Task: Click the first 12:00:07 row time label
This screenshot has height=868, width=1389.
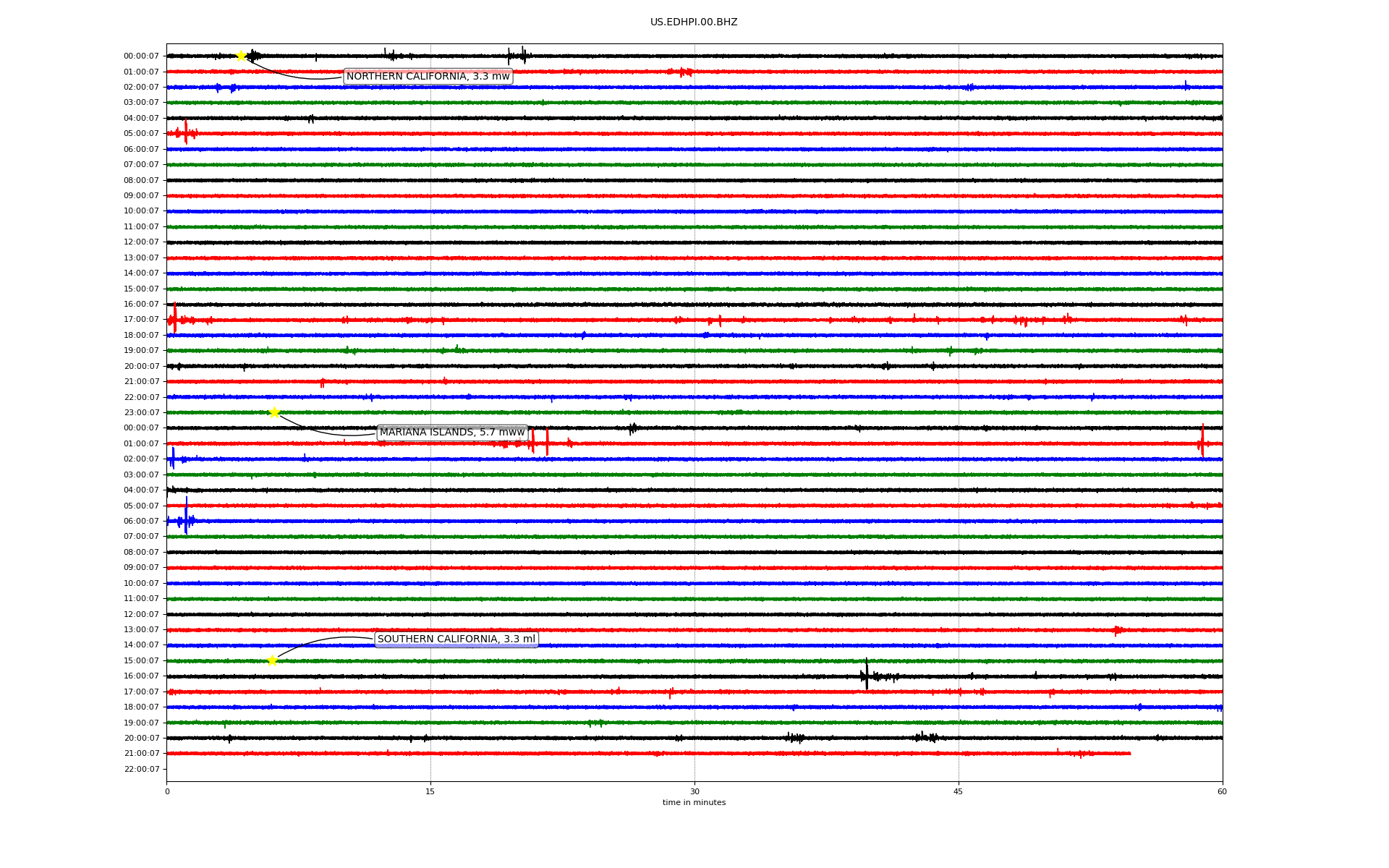Action: [141, 242]
